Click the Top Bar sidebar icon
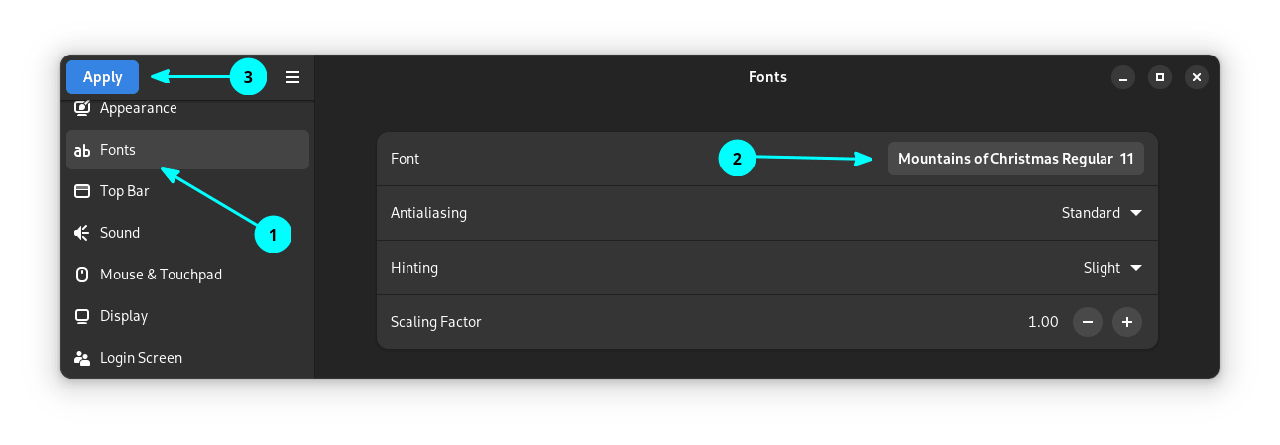This screenshot has height=445, width=1280. coord(82,191)
